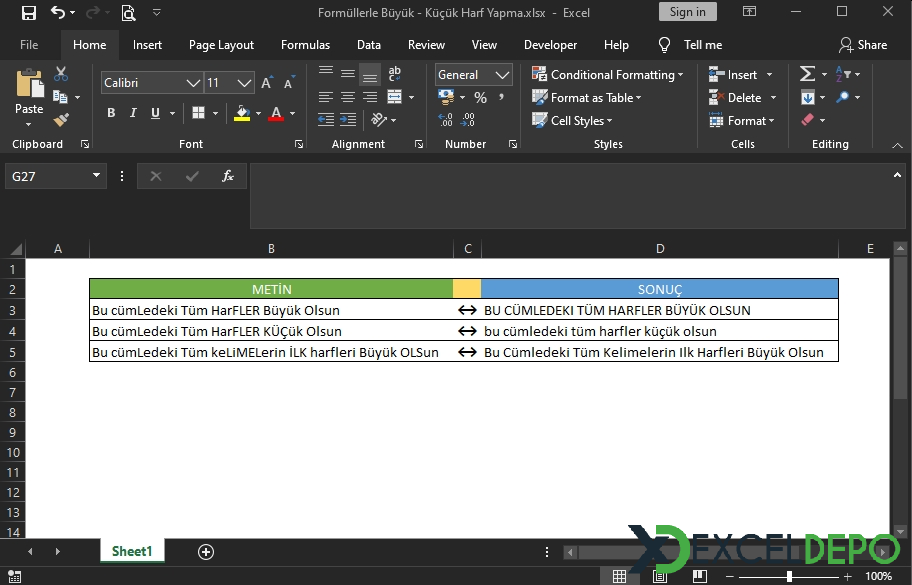Click the Percent Style icon
This screenshot has width=912, height=585.
[x=480, y=98]
